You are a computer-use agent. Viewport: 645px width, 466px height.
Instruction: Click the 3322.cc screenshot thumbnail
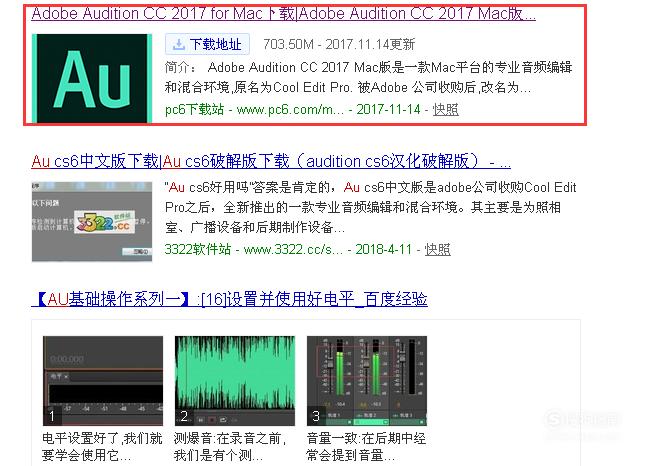(x=92, y=222)
